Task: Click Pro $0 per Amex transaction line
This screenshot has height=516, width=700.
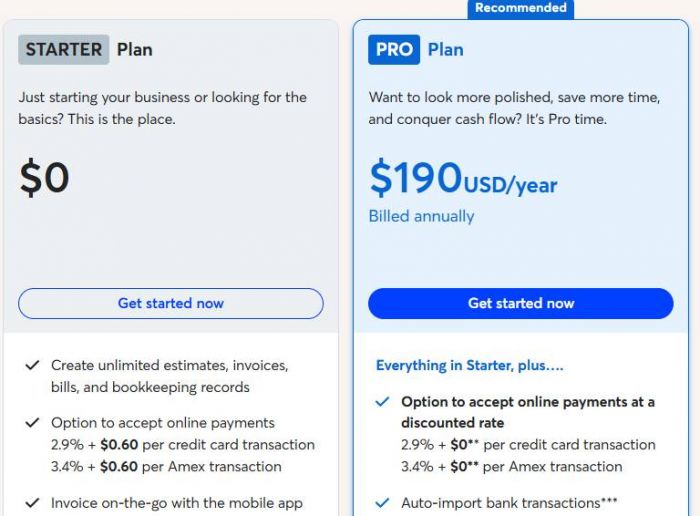Action: pos(511,466)
